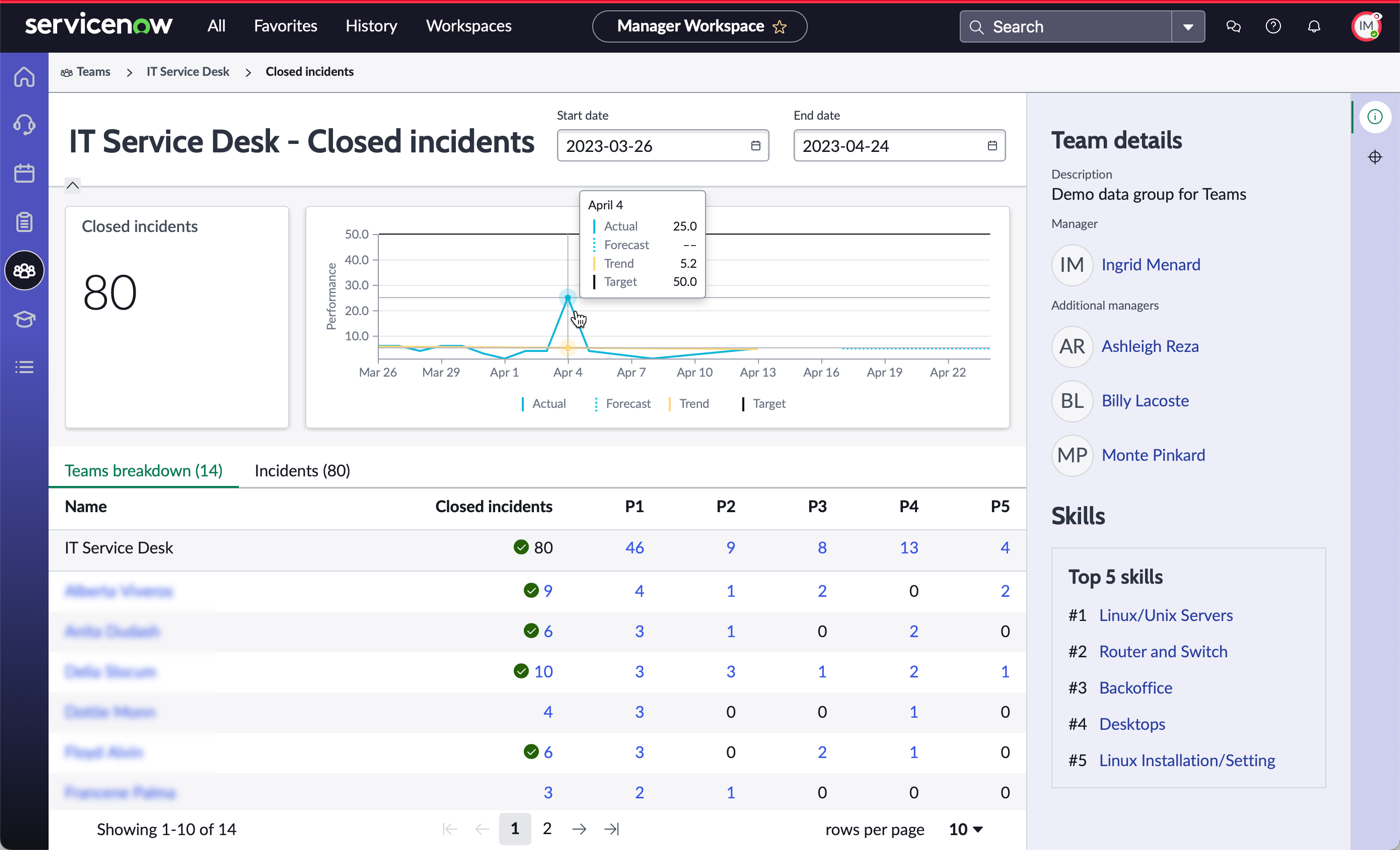Select the crosshair target icon in the contextual sidebar
The height and width of the screenshot is (850, 1400).
[x=1375, y=157]
